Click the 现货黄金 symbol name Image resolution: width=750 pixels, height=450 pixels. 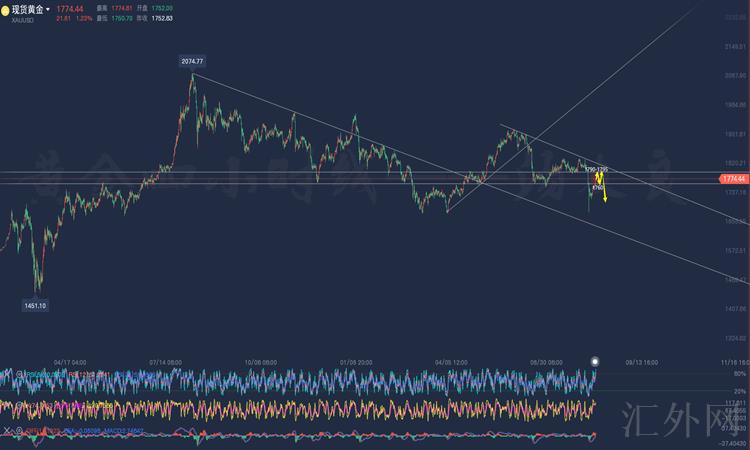pyautogui.click(x=28, y=9)
